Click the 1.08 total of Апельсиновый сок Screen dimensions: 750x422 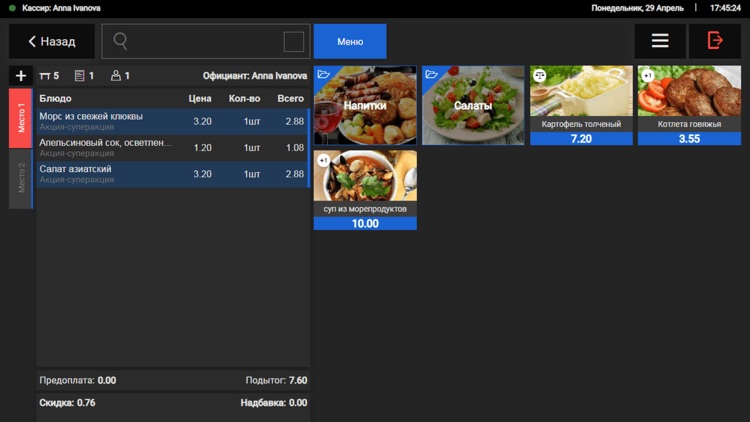click(295, 148)
